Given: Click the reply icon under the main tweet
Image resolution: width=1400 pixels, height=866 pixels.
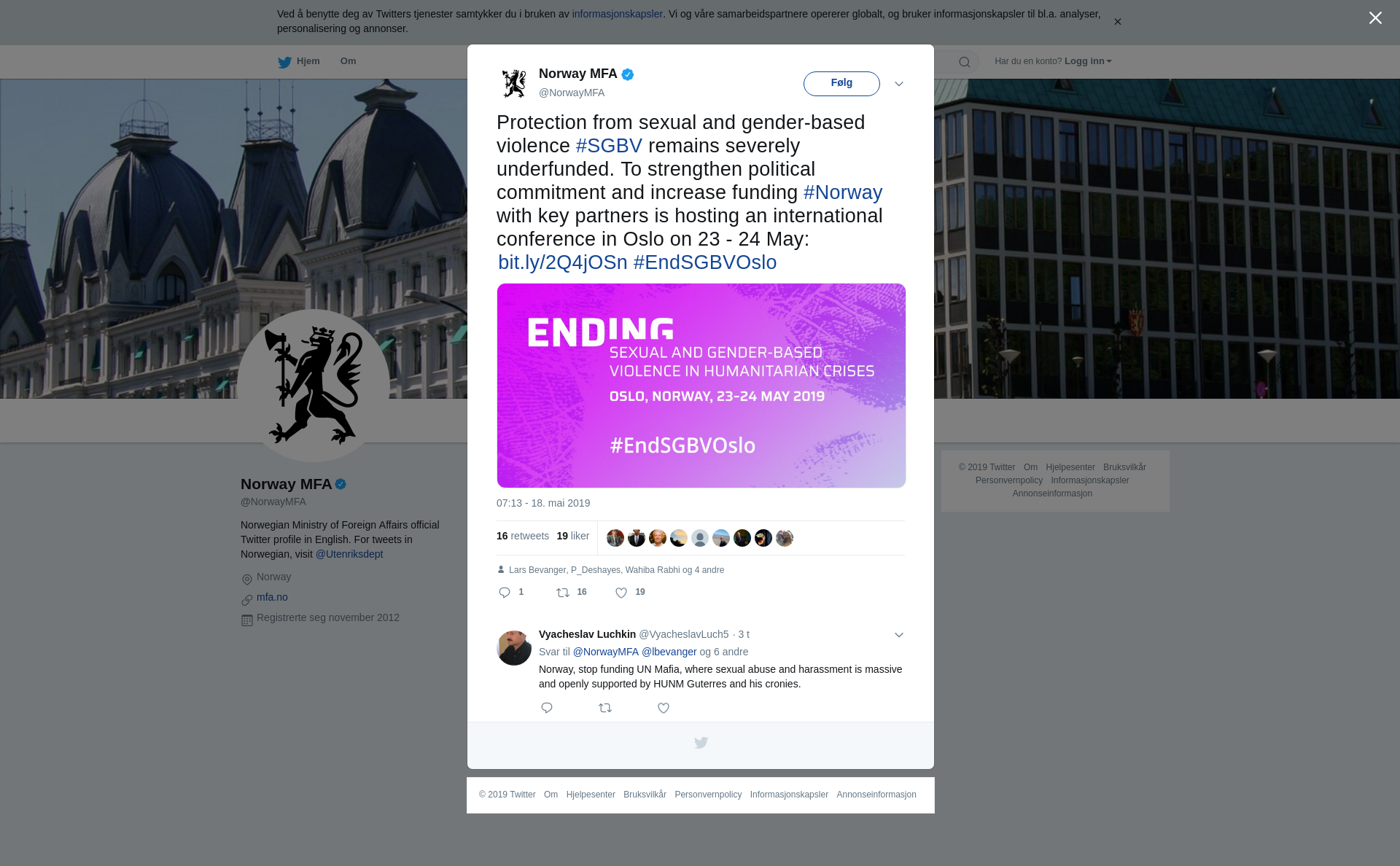Looking at the screenshot, I should point(505,593).
